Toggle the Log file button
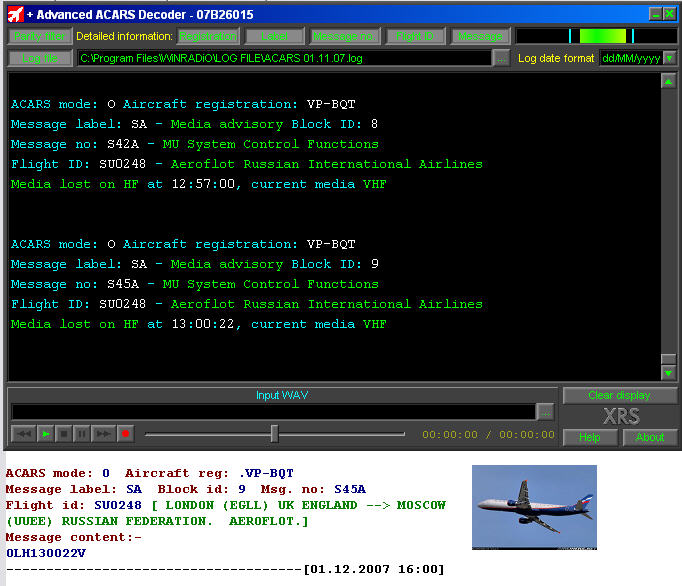 pos(40,58)
